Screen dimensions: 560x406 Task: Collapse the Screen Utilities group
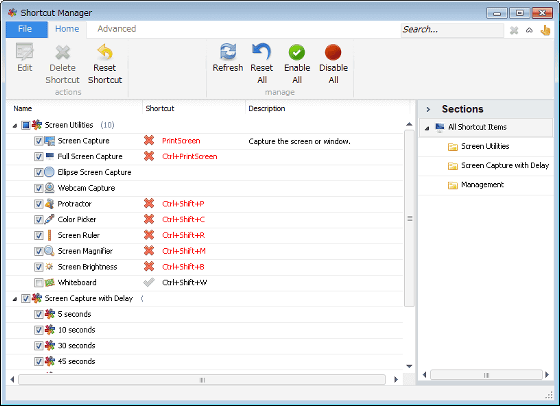(15, 126)
